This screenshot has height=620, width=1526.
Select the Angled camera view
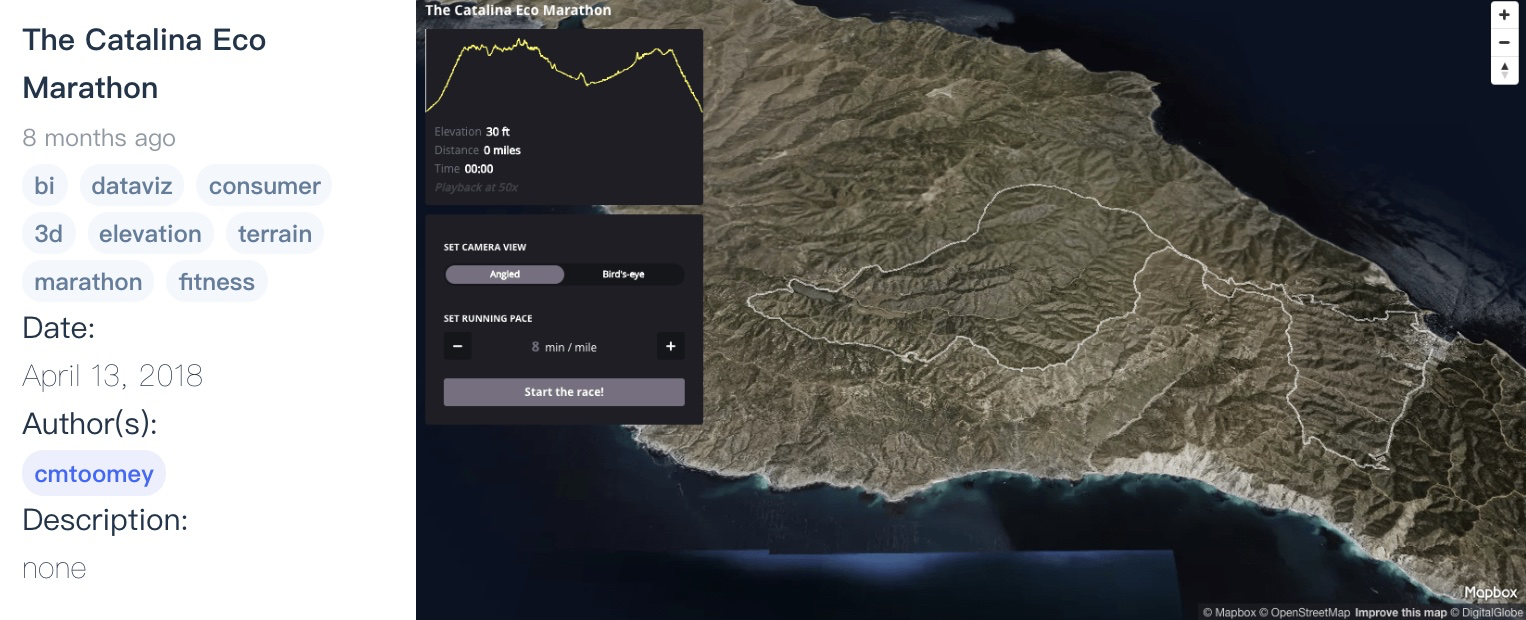tap(505, 274)
